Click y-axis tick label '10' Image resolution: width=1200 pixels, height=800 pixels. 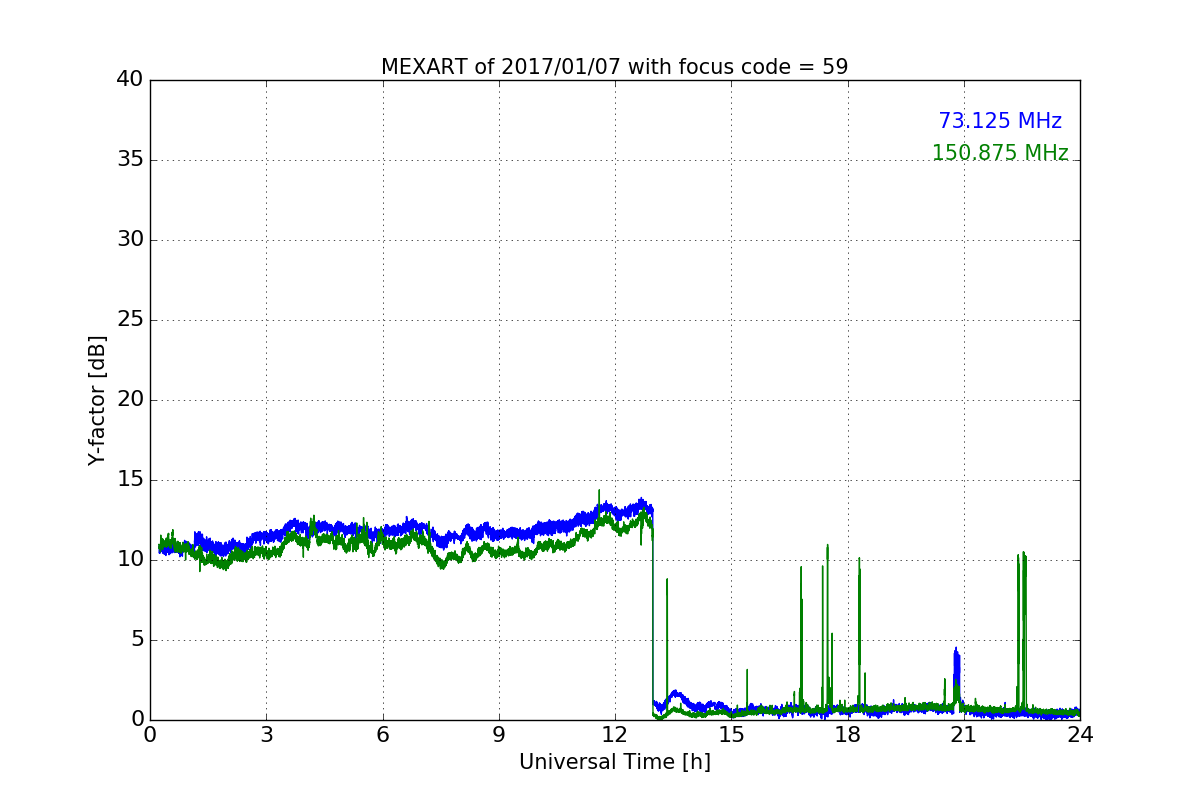pyautogui.click(x=130, y=560)
